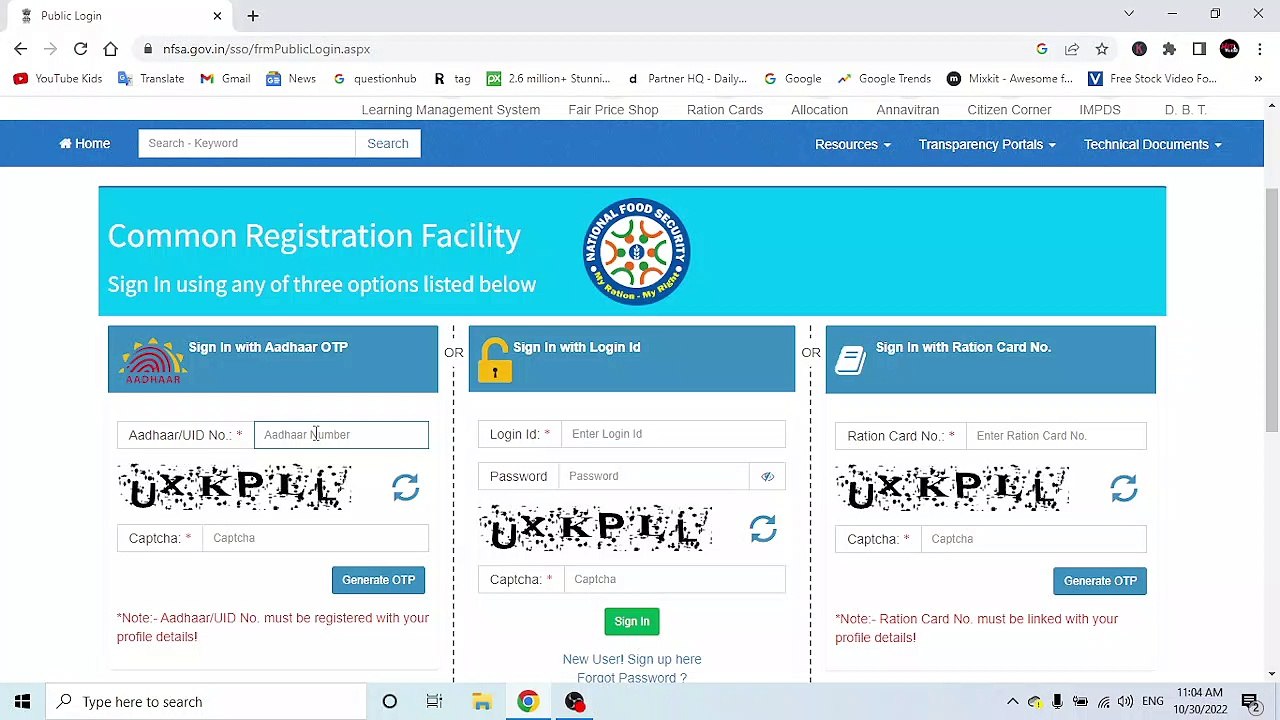Open the Chrome side panel

point(1199,49)
